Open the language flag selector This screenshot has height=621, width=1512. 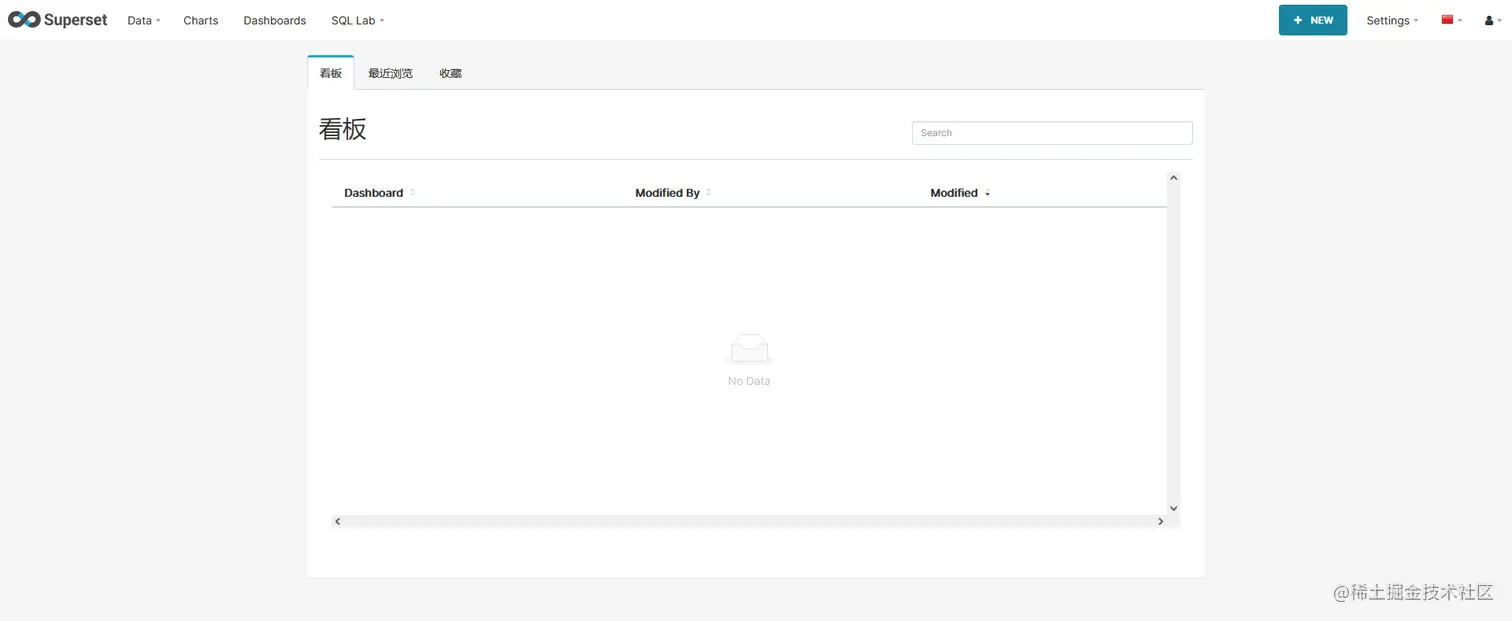[x=1452, y=20]
